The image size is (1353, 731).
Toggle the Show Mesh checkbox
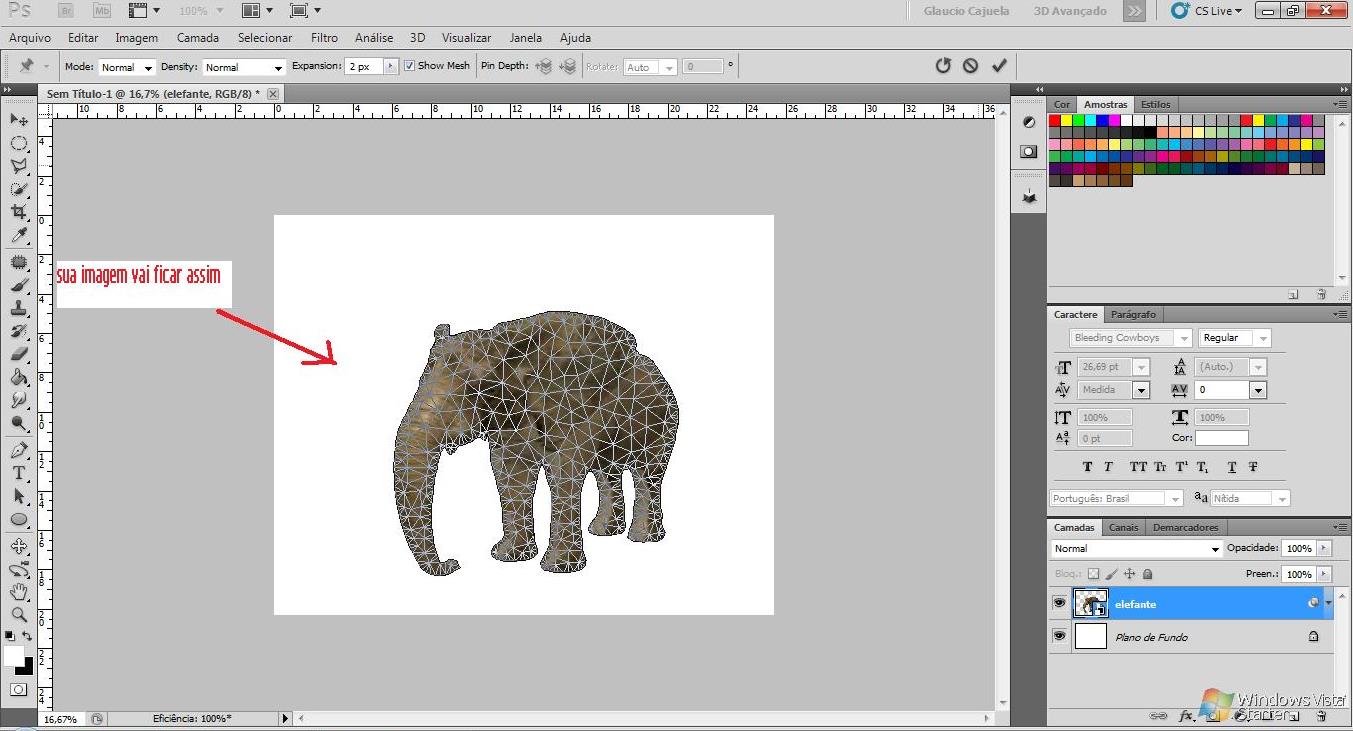tap(409, 66)
